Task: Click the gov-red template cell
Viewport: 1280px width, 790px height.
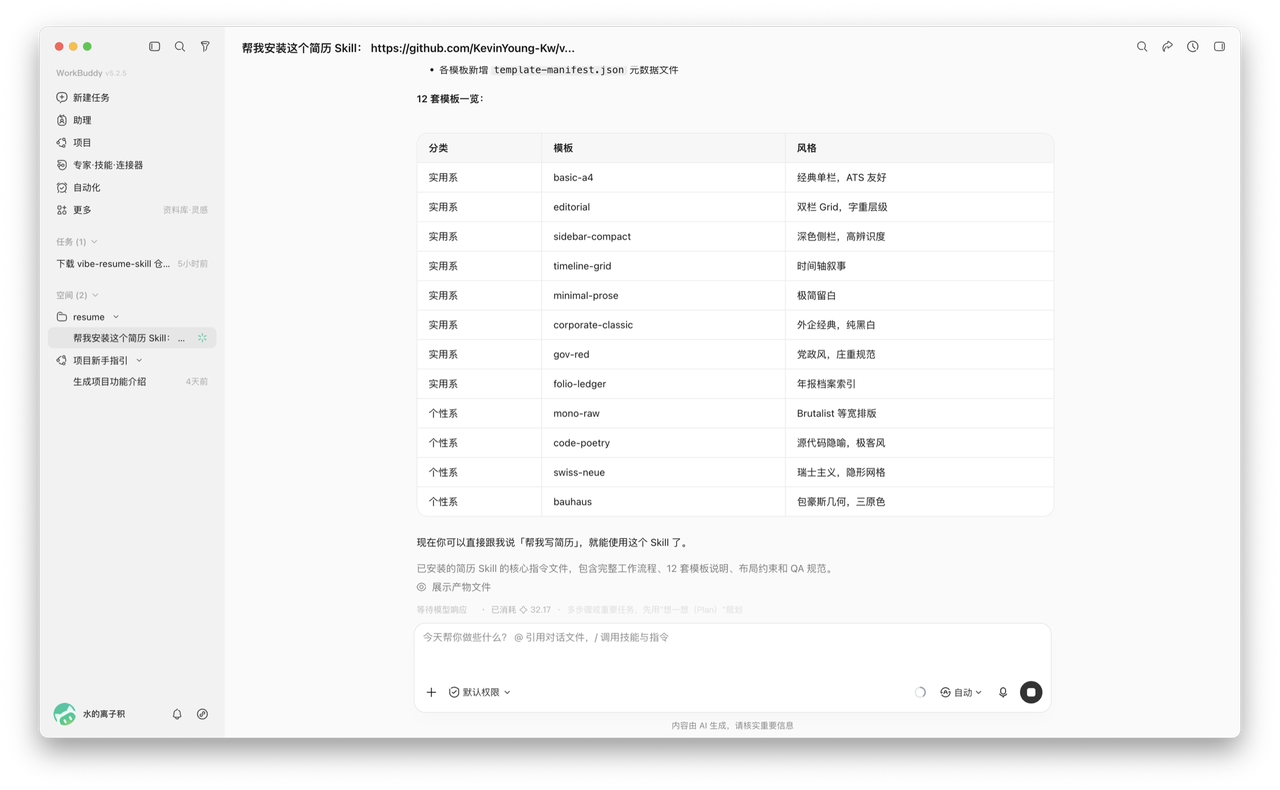Action: pos(663,354)
